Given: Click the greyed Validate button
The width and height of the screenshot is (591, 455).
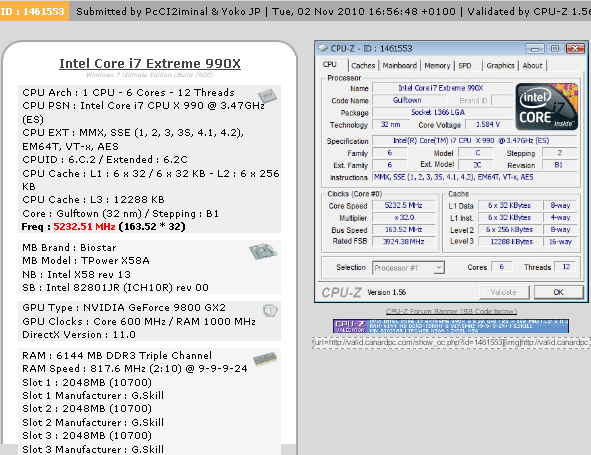Looking at the screenshot, I should [504, 292].
